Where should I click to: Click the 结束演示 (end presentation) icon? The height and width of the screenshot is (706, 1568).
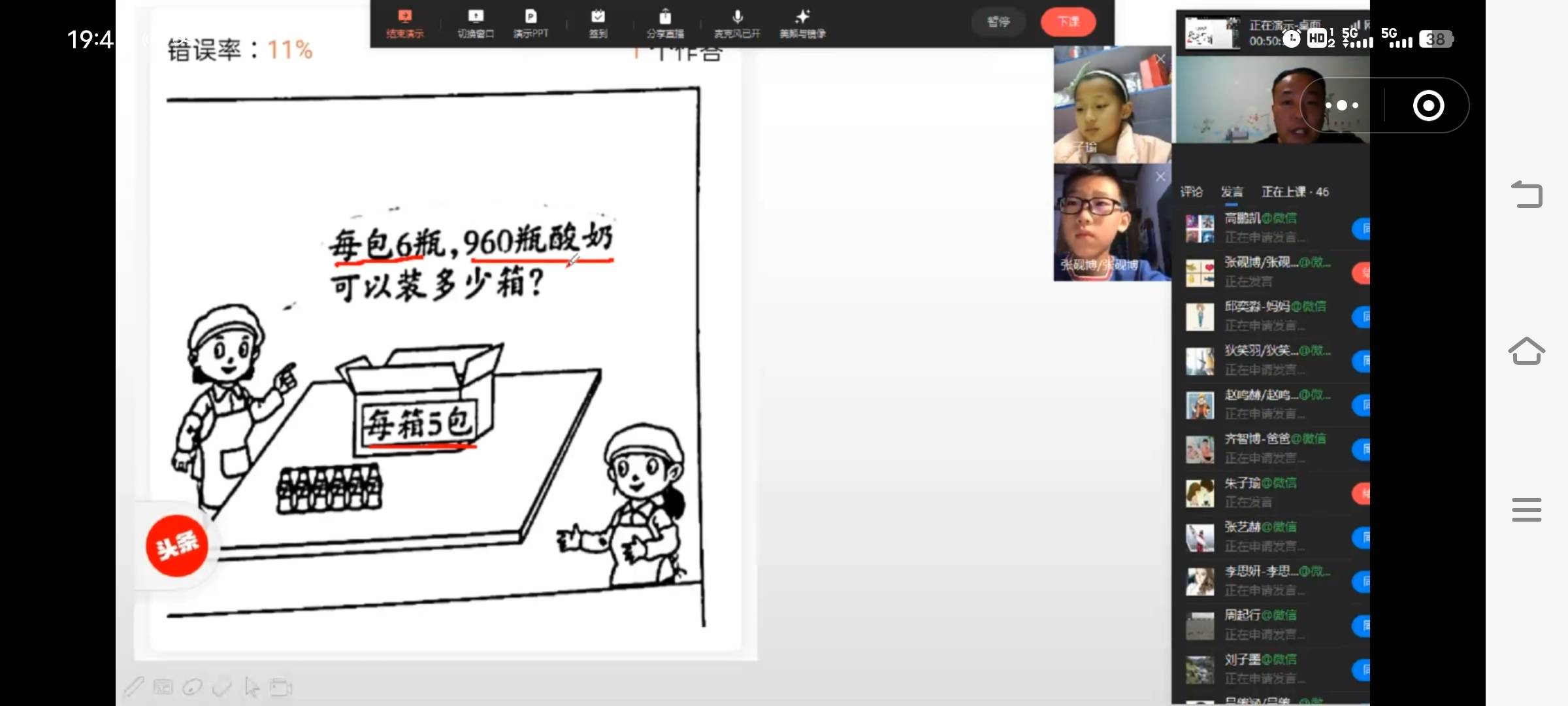(405, 23)
